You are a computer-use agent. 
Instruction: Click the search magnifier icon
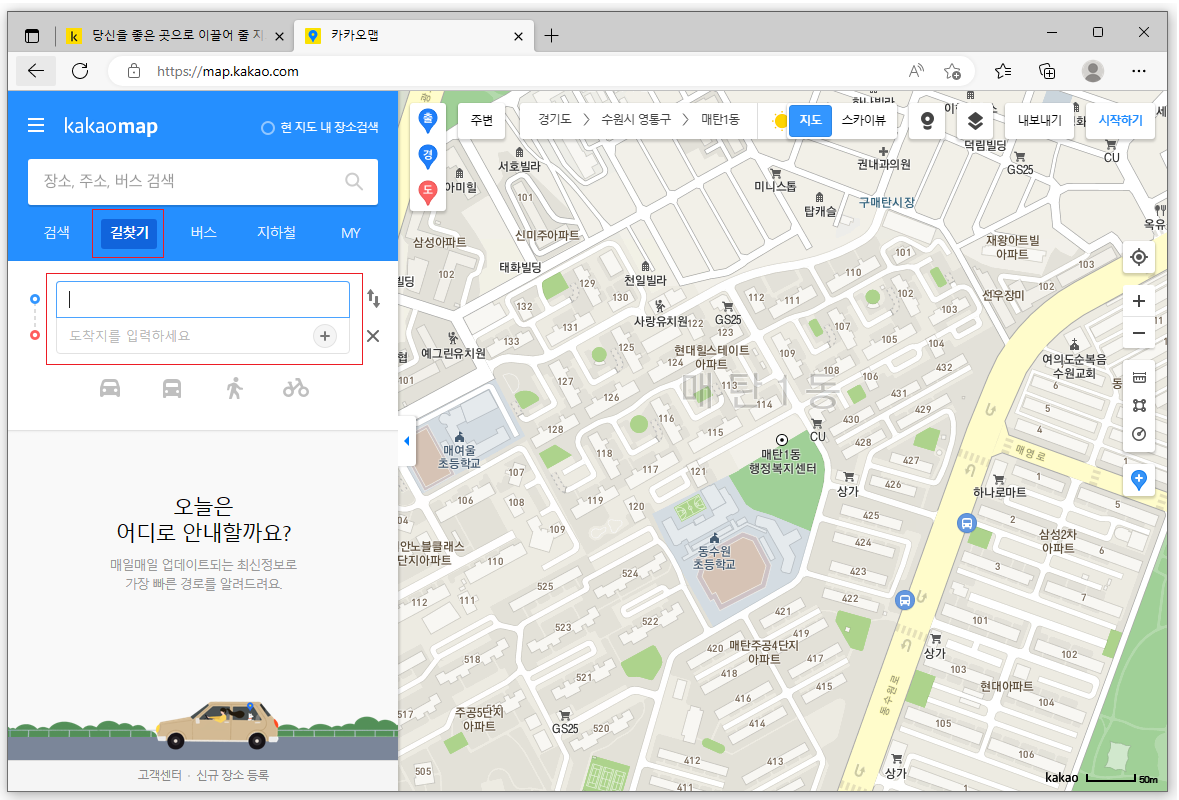[353, 181]
